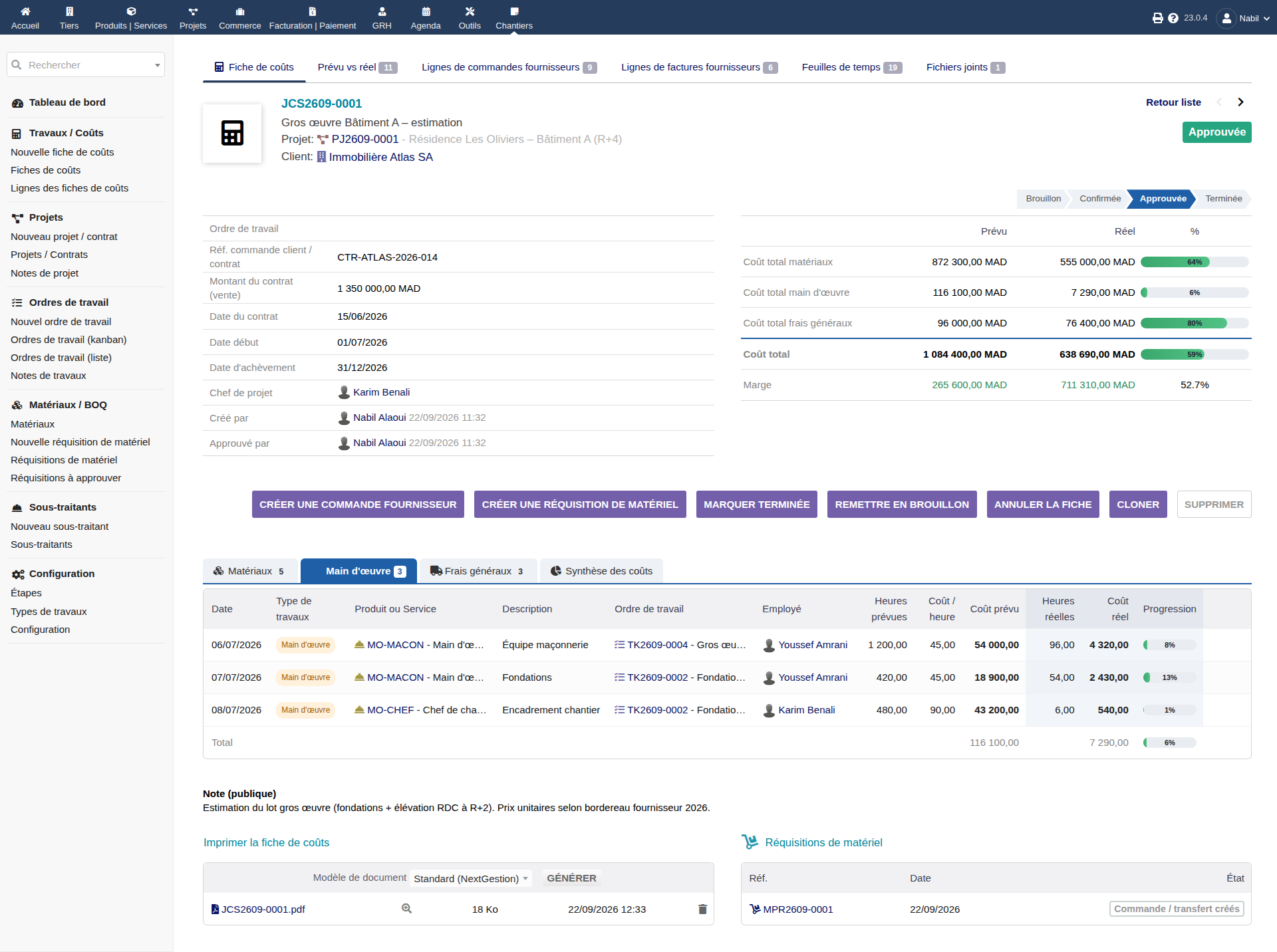
Task: Click MARQUER TERMINÉE button
Action: pyautogui.click(x=757, y=505)
